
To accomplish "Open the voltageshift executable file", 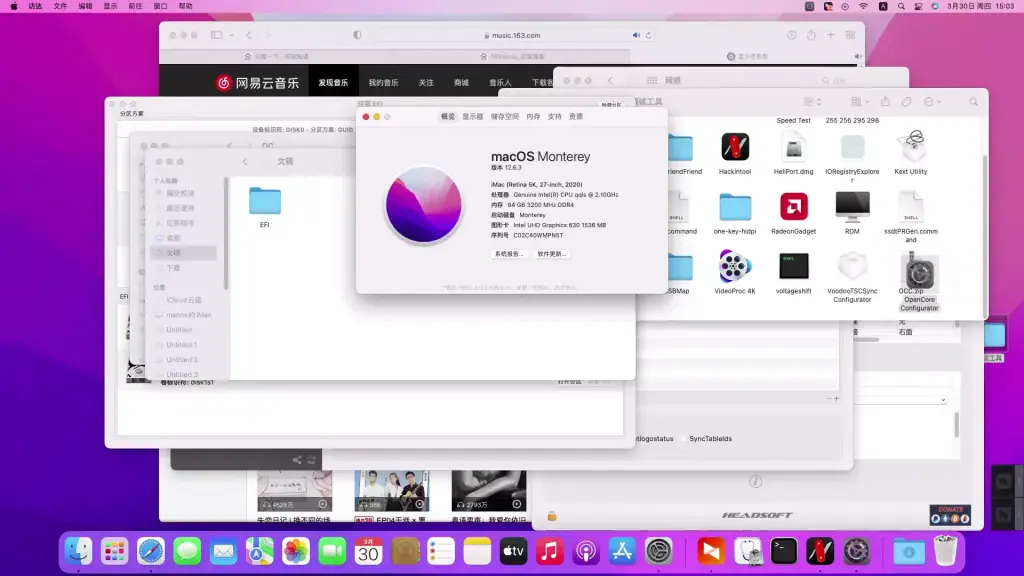I will pos(793,266).
